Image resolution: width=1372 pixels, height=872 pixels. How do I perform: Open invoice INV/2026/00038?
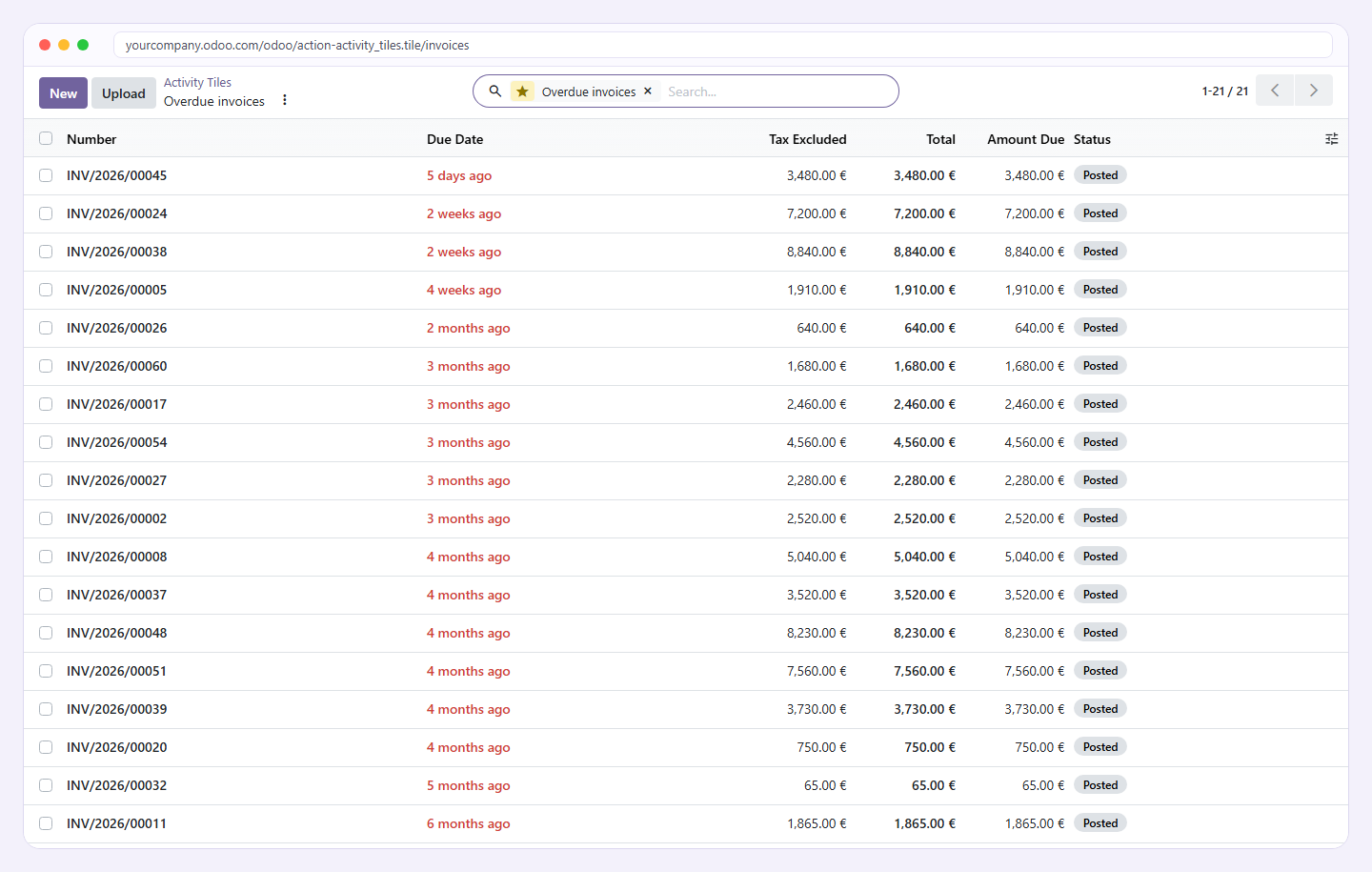(117, 252)
